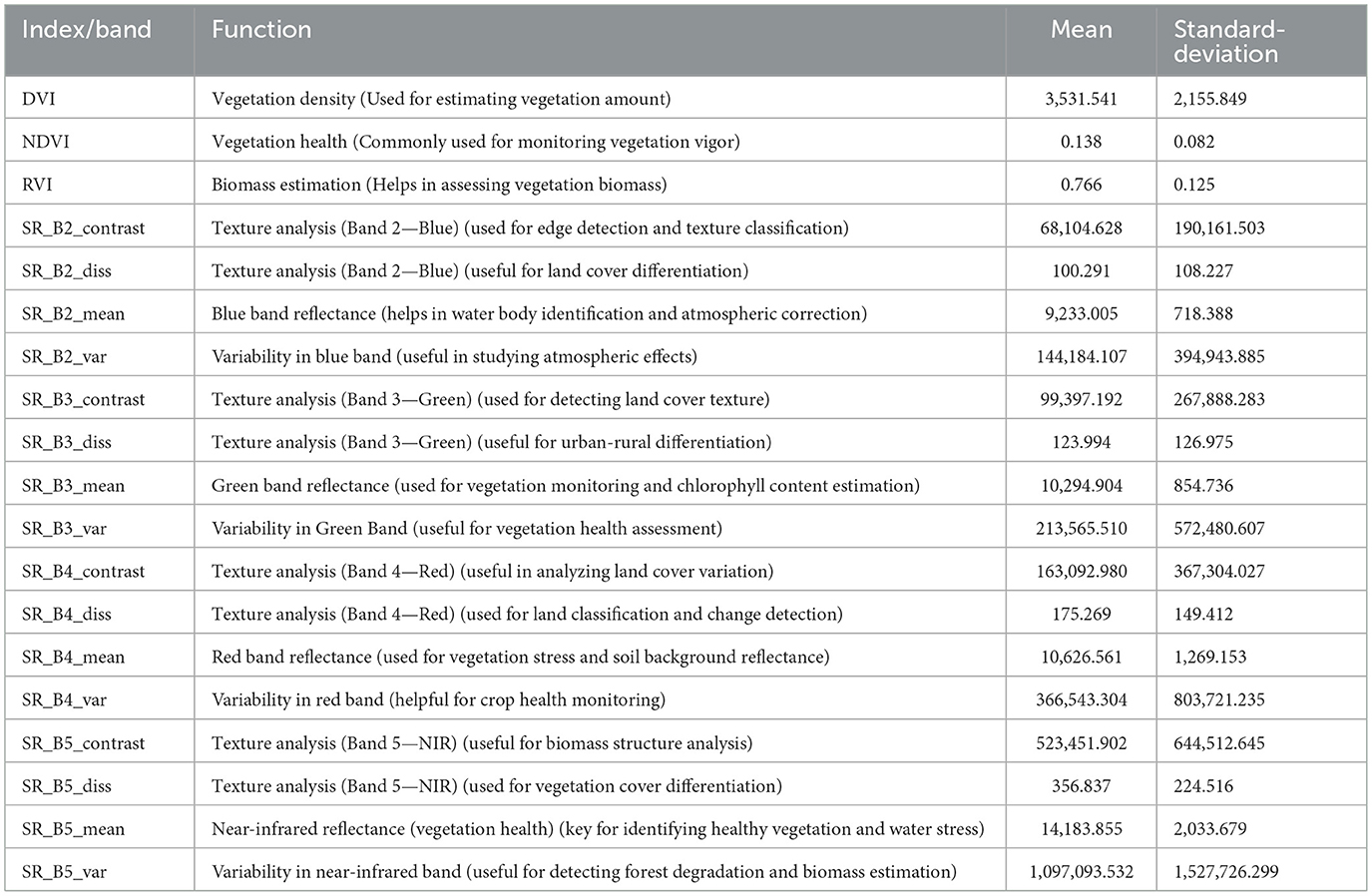Image resolution: width=1372 pixels, height=896 pixels.
Task: Click the Standard-deviation column header
Action: (x=1228, y=42)
